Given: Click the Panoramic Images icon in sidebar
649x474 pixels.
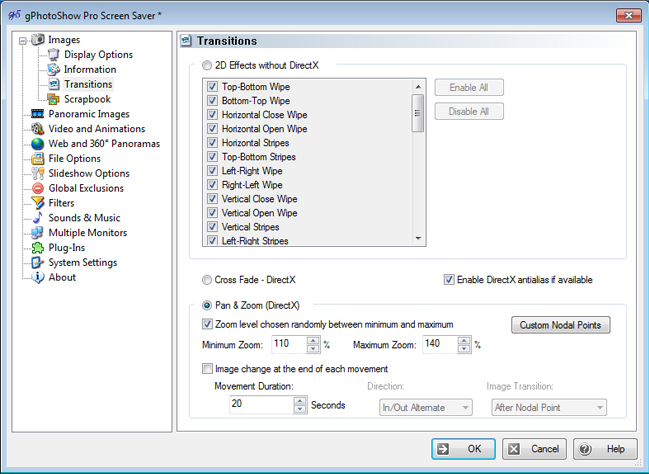Looking at the screenshot, I should [x=37, y=114].
